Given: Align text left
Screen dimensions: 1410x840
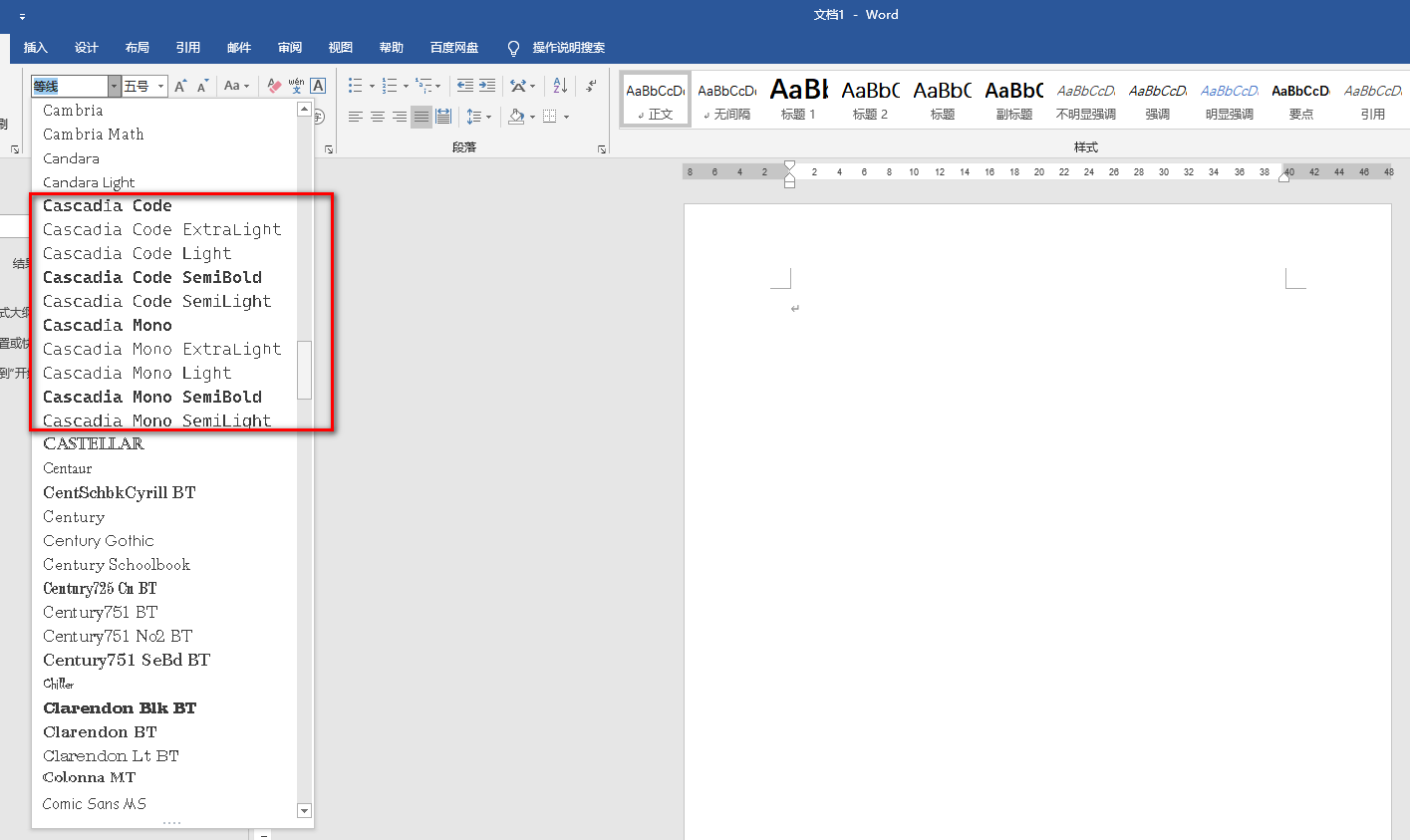Looking at the screenshot, I should 356,117.
